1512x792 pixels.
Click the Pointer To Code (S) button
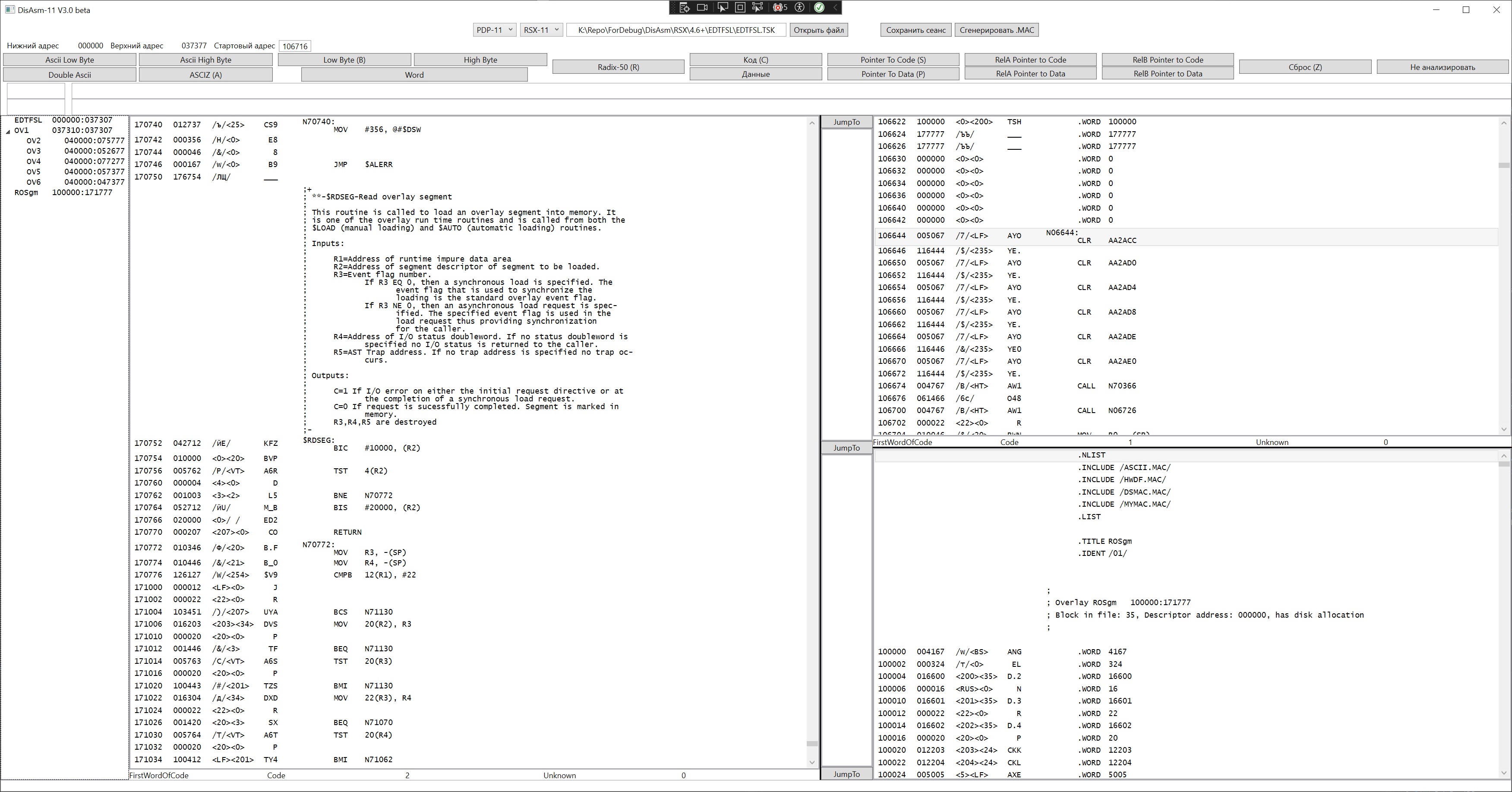(893, 60)
